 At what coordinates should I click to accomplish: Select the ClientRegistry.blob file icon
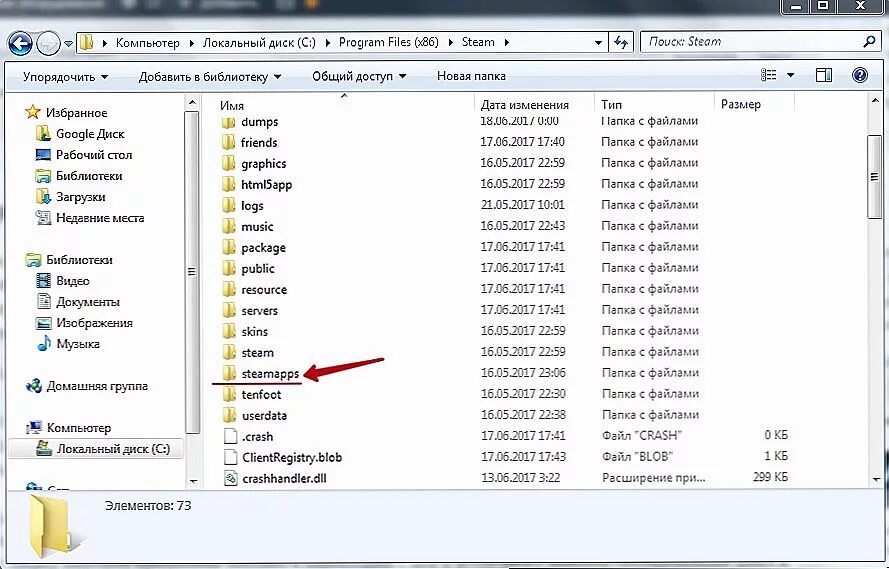pyautogui.click(x=230, y=457)
